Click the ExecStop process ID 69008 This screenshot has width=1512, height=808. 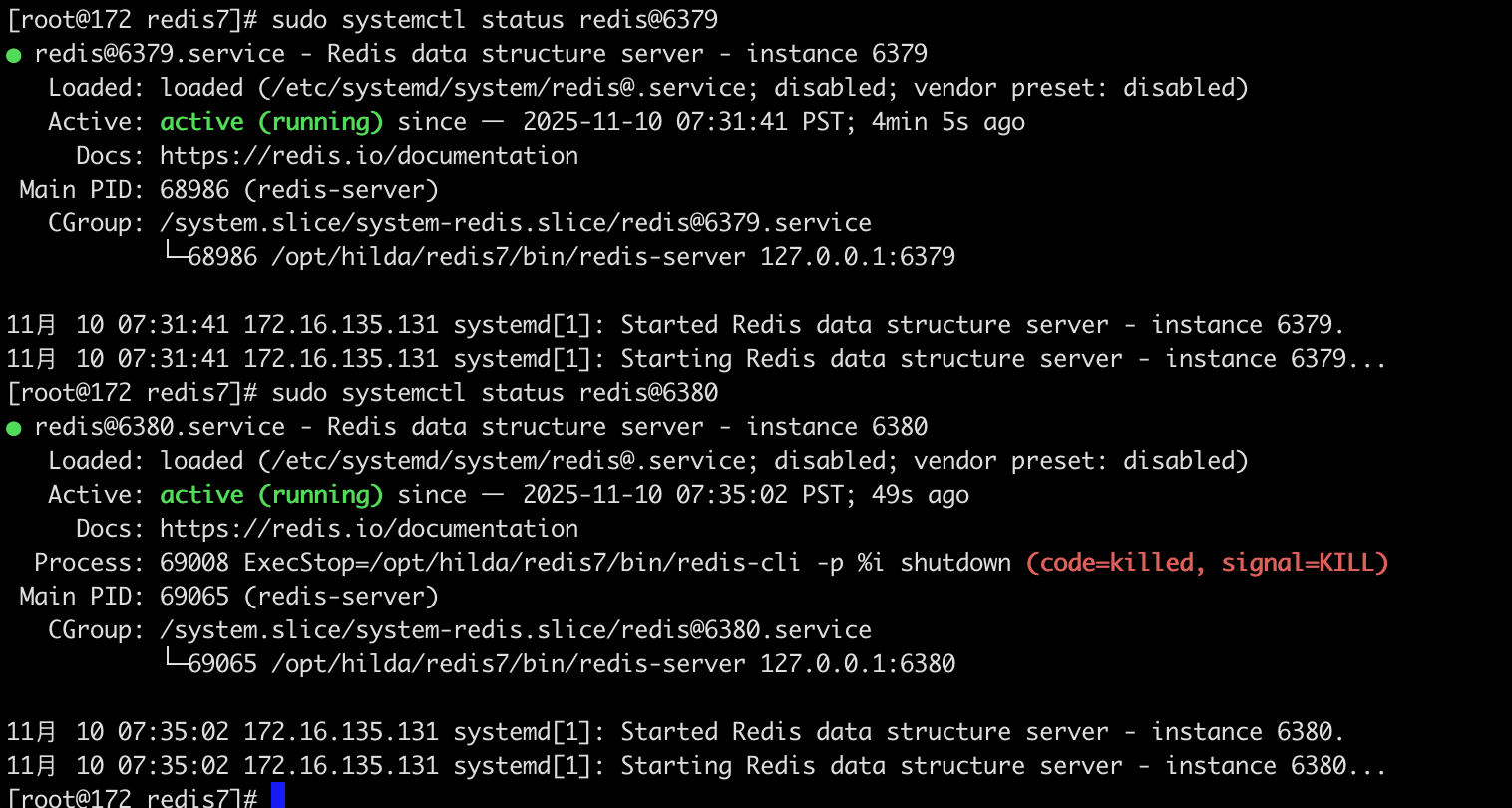[194, 563]
